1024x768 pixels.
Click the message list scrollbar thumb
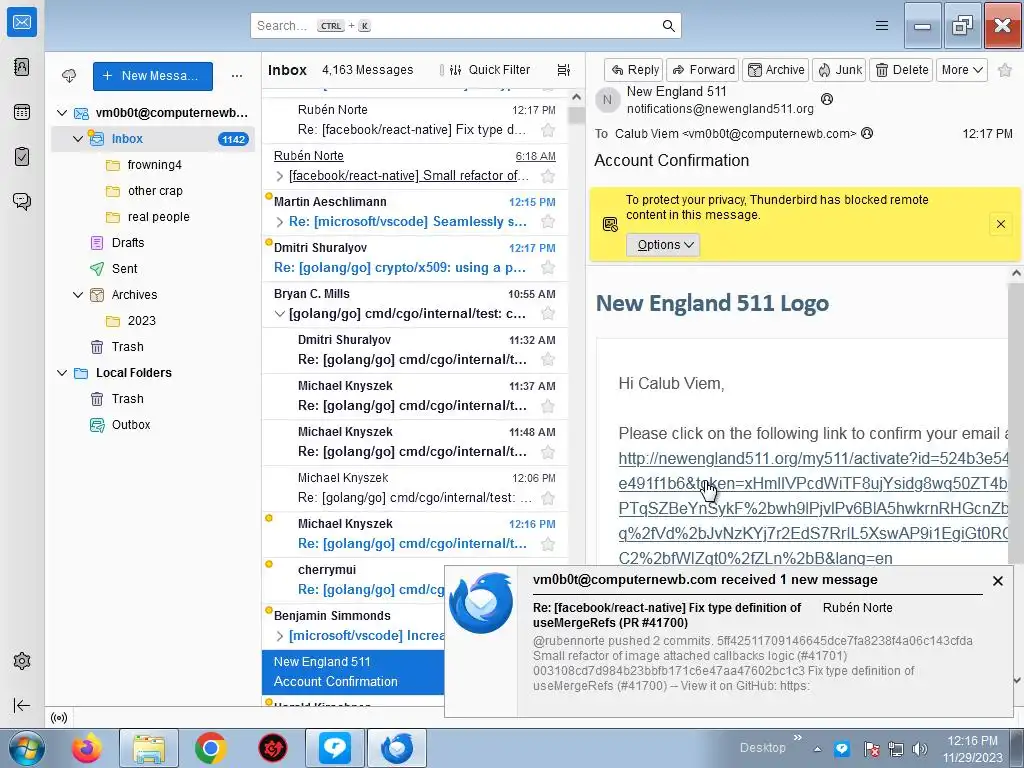click(576, 115)
